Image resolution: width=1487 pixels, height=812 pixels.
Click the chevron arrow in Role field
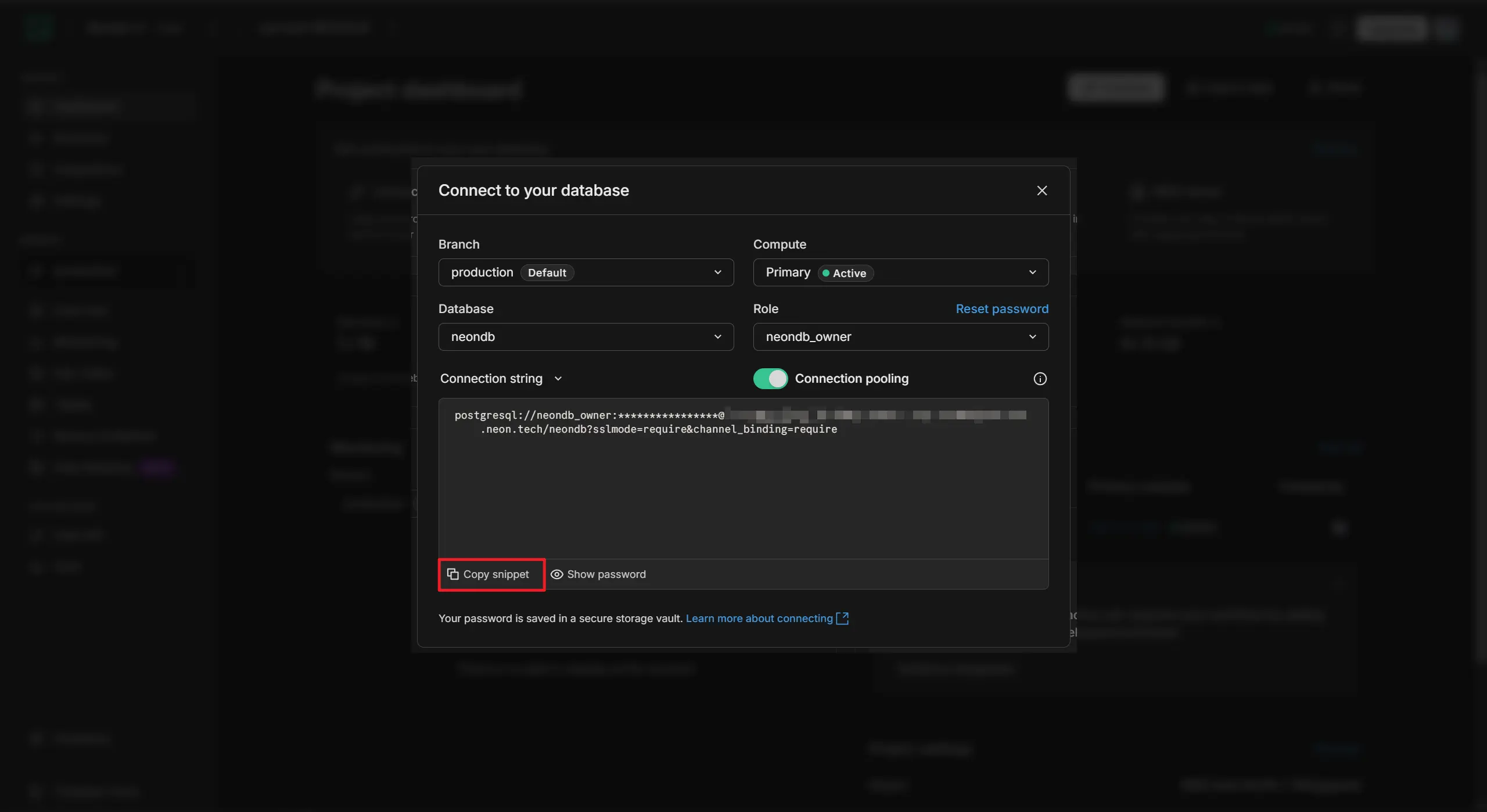point(1032,337)
